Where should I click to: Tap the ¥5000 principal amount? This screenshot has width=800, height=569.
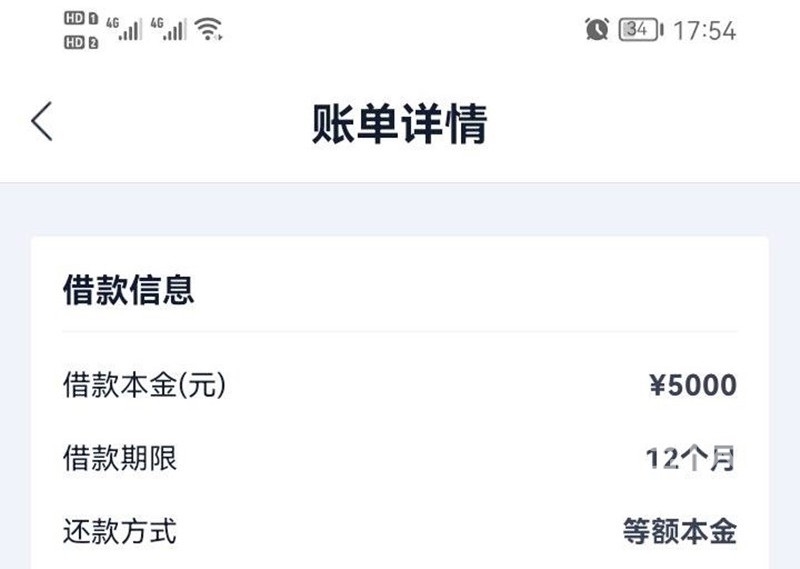tap(693, 385)
